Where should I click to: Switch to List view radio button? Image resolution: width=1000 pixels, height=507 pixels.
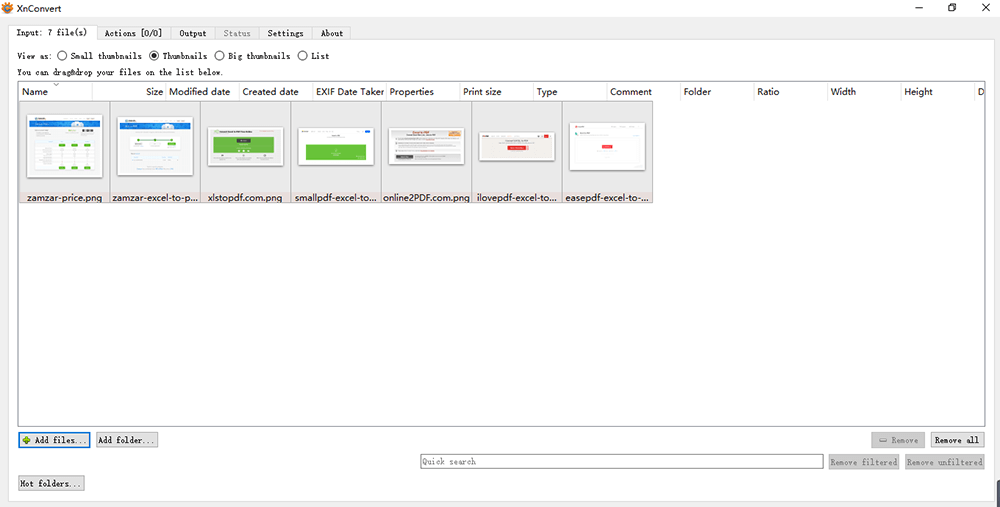(x=303, y=56)
